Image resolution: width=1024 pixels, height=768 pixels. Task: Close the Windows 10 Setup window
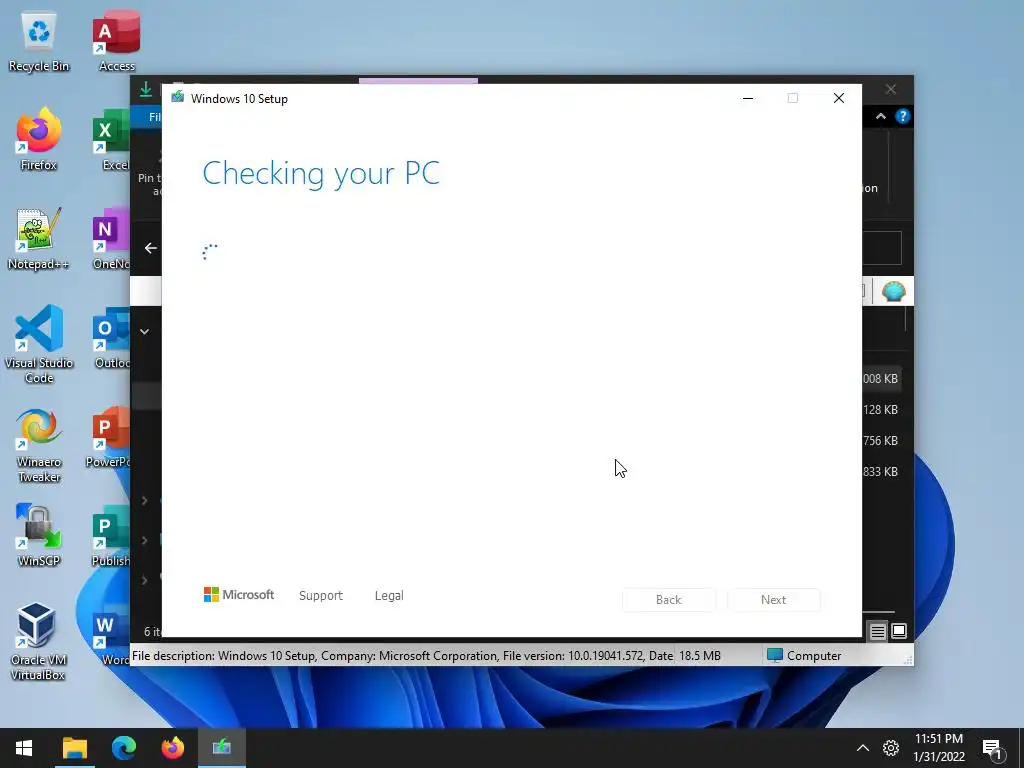839,98
